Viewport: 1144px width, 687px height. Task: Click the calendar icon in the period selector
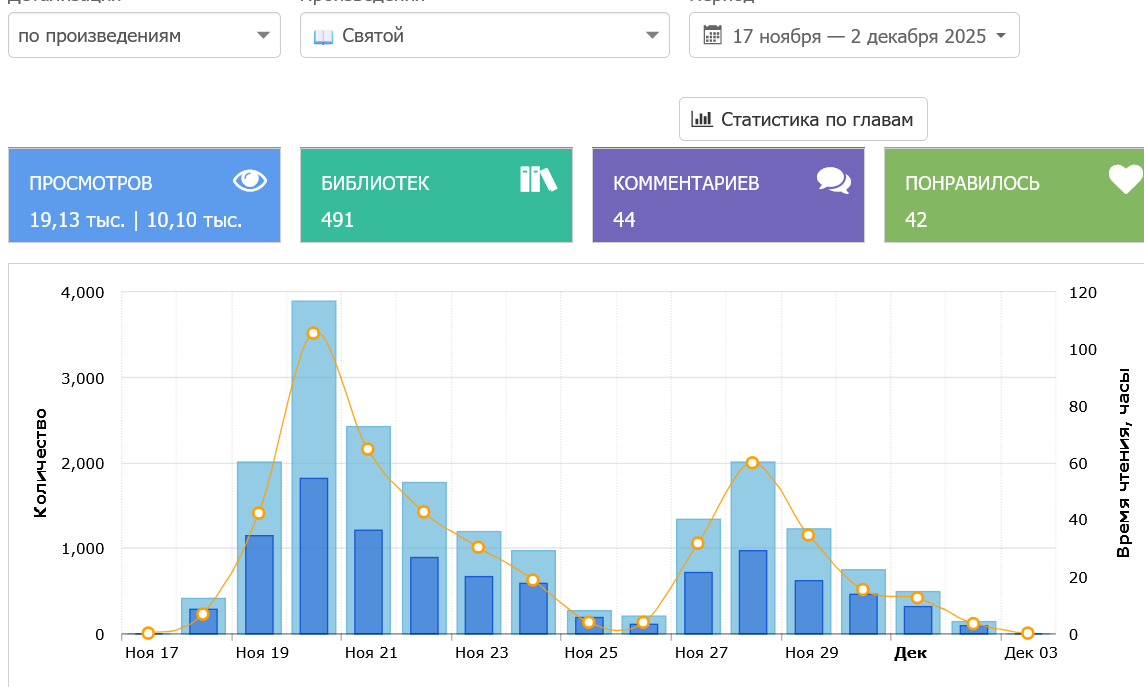712,36
